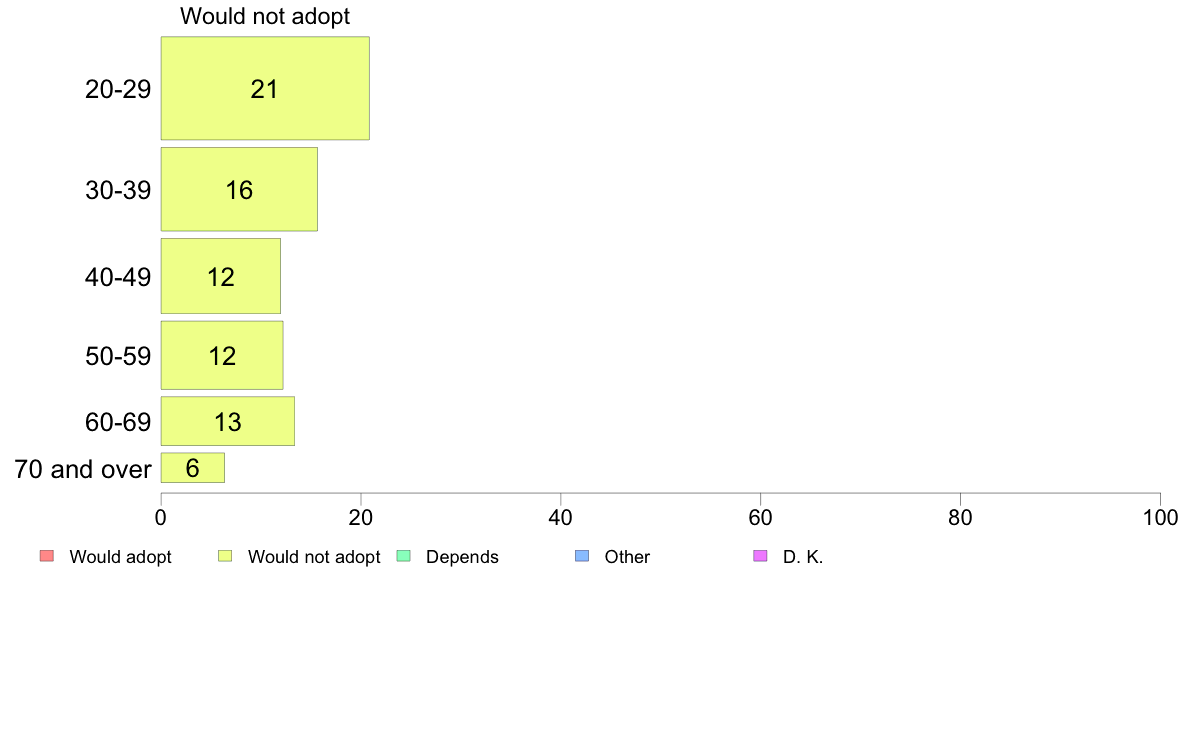Image resolution: width=1188 pixels, height=736 pixels.
Task: Click the '20-29' age group label
Action: [118, 89]
